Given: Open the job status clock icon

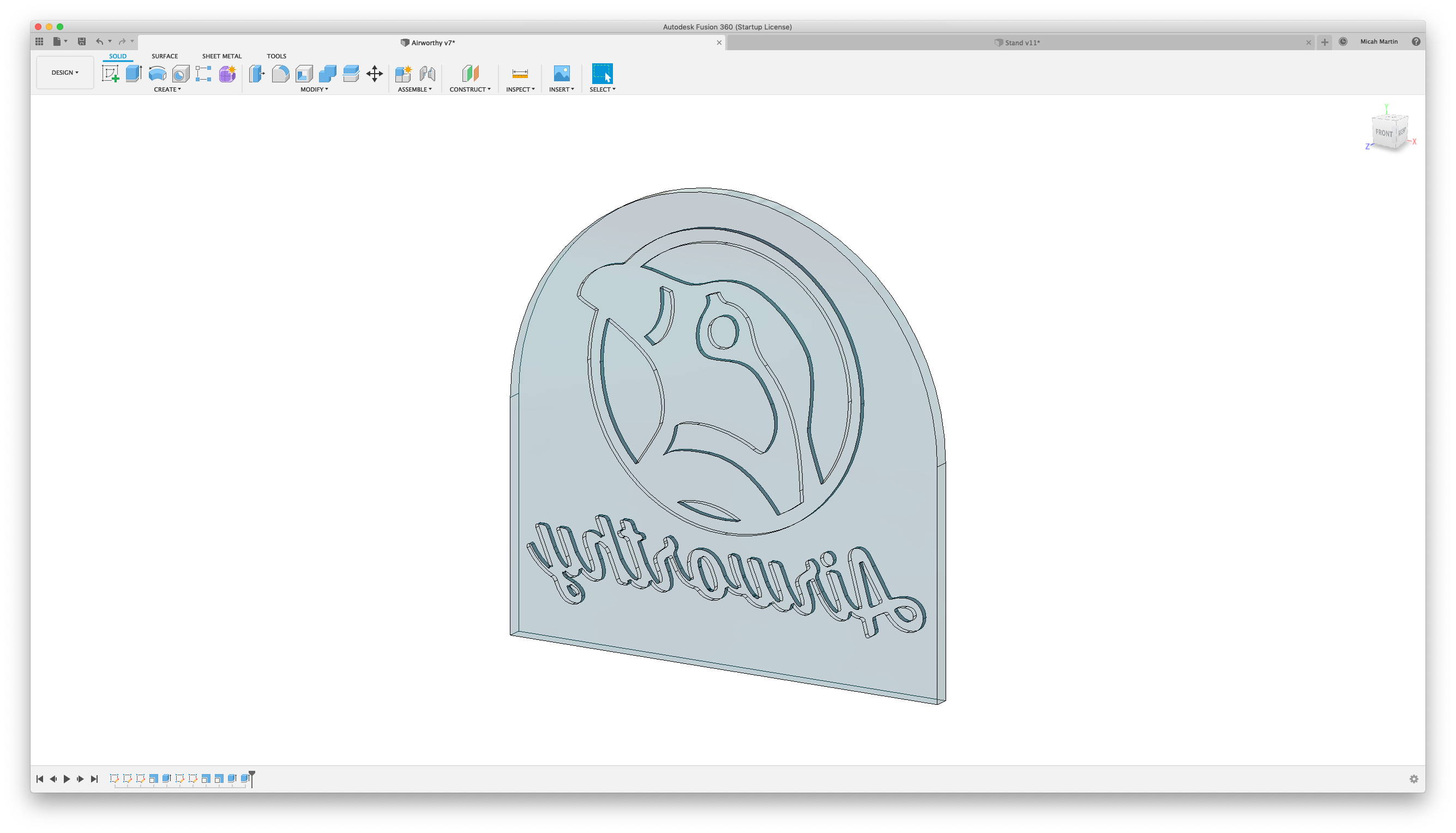Looking at the screenshot, I should (x=1343, y=42).
